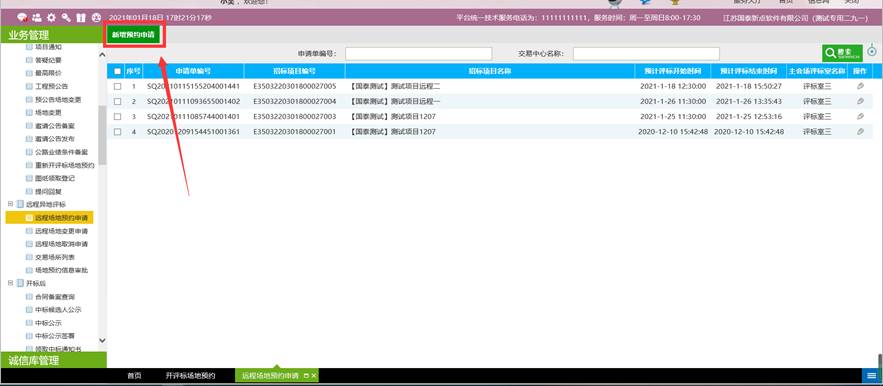Collapse the 远程异地评标 tree node

point(10,204)
